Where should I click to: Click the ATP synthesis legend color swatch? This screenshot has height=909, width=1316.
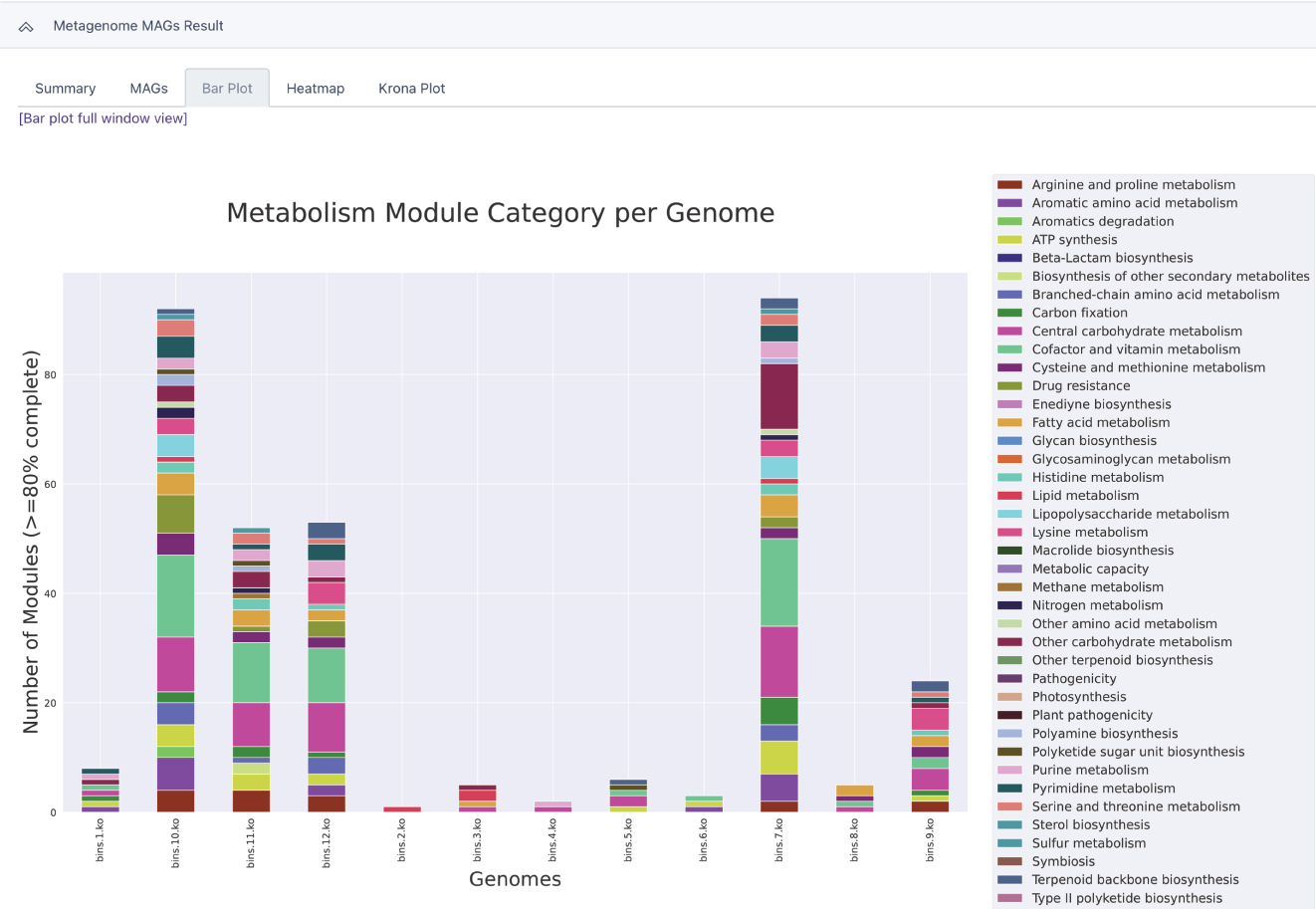pos(1009,240)
